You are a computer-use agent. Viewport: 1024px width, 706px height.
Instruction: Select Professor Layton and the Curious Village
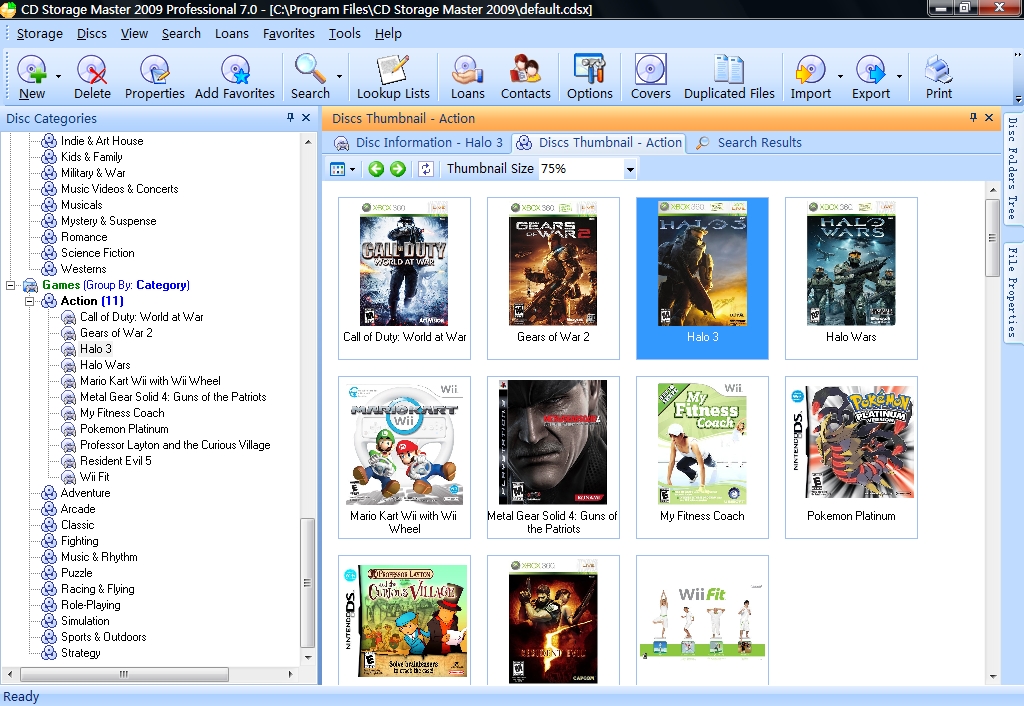(x=175, y=445)
